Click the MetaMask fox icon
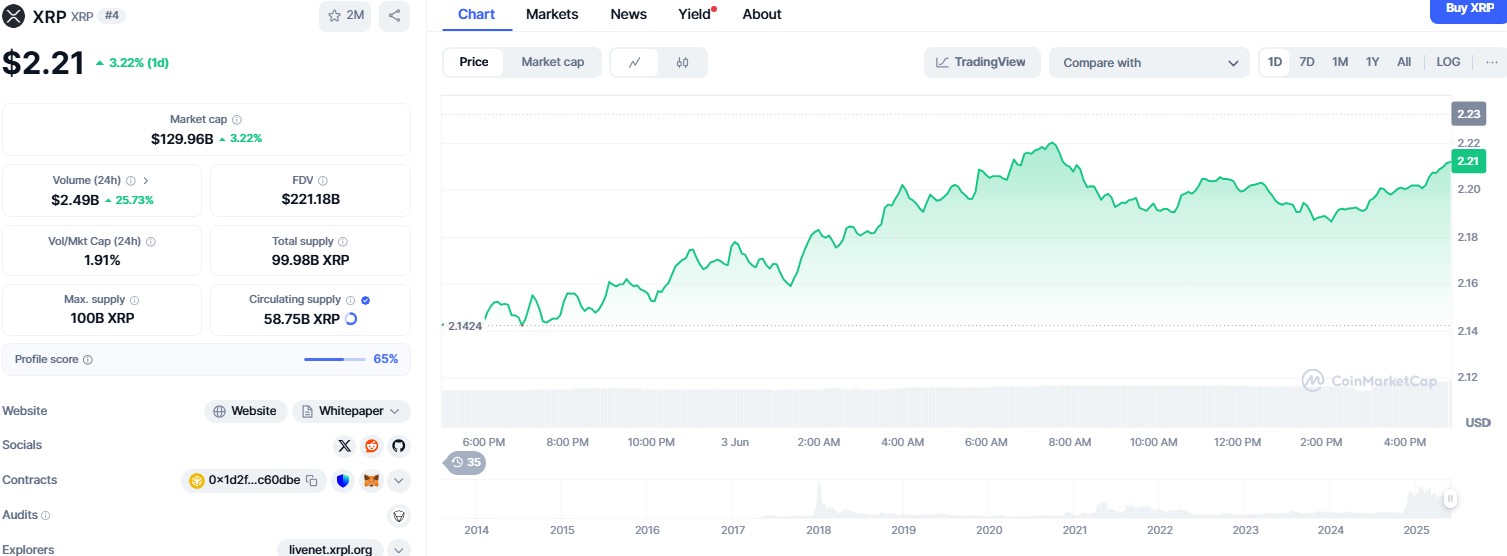Viewport: 1507px width, 556px height. (371, 481)
